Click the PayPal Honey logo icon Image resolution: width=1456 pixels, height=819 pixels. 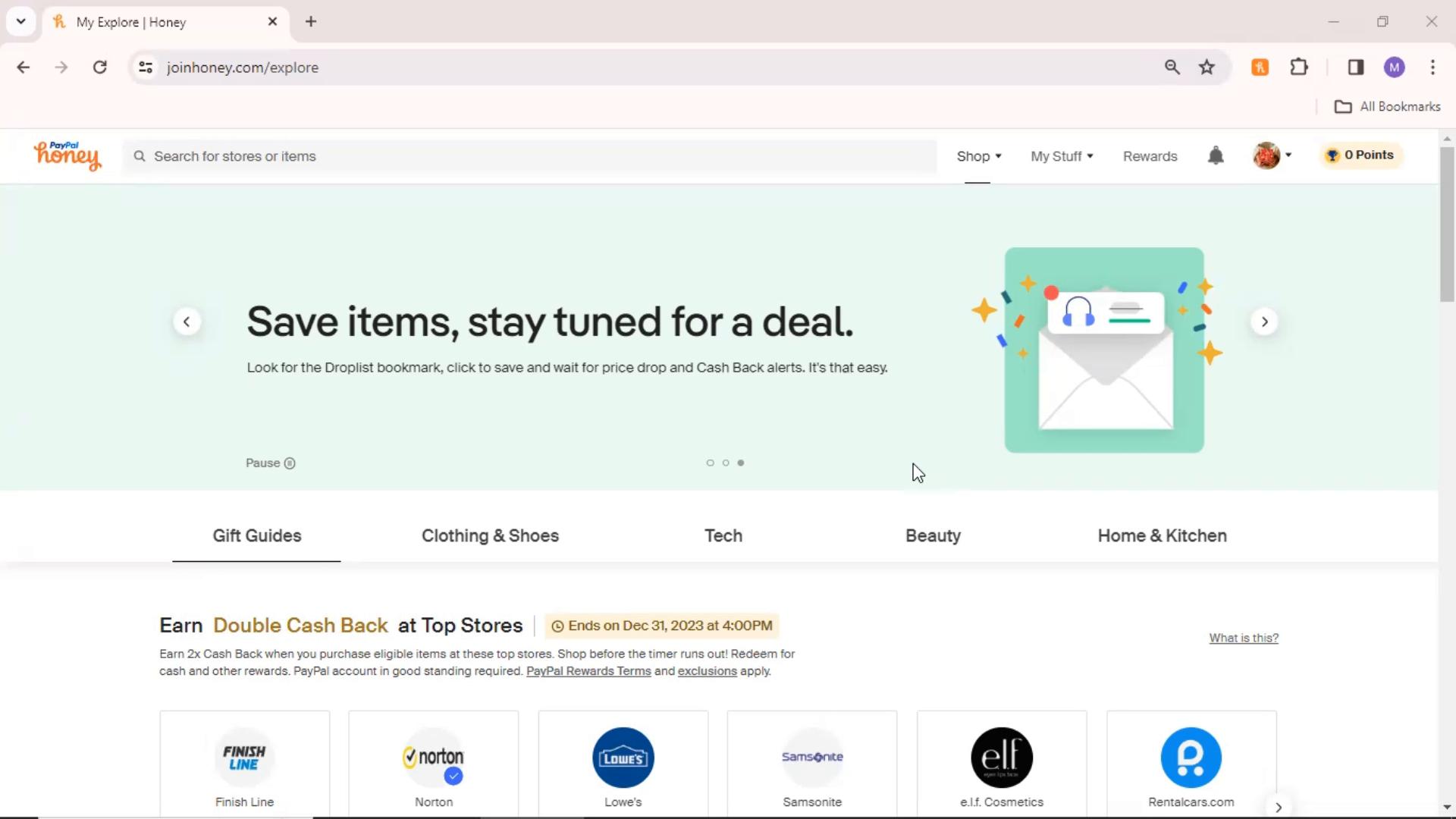pyautogui.click(x=67, y=156)
